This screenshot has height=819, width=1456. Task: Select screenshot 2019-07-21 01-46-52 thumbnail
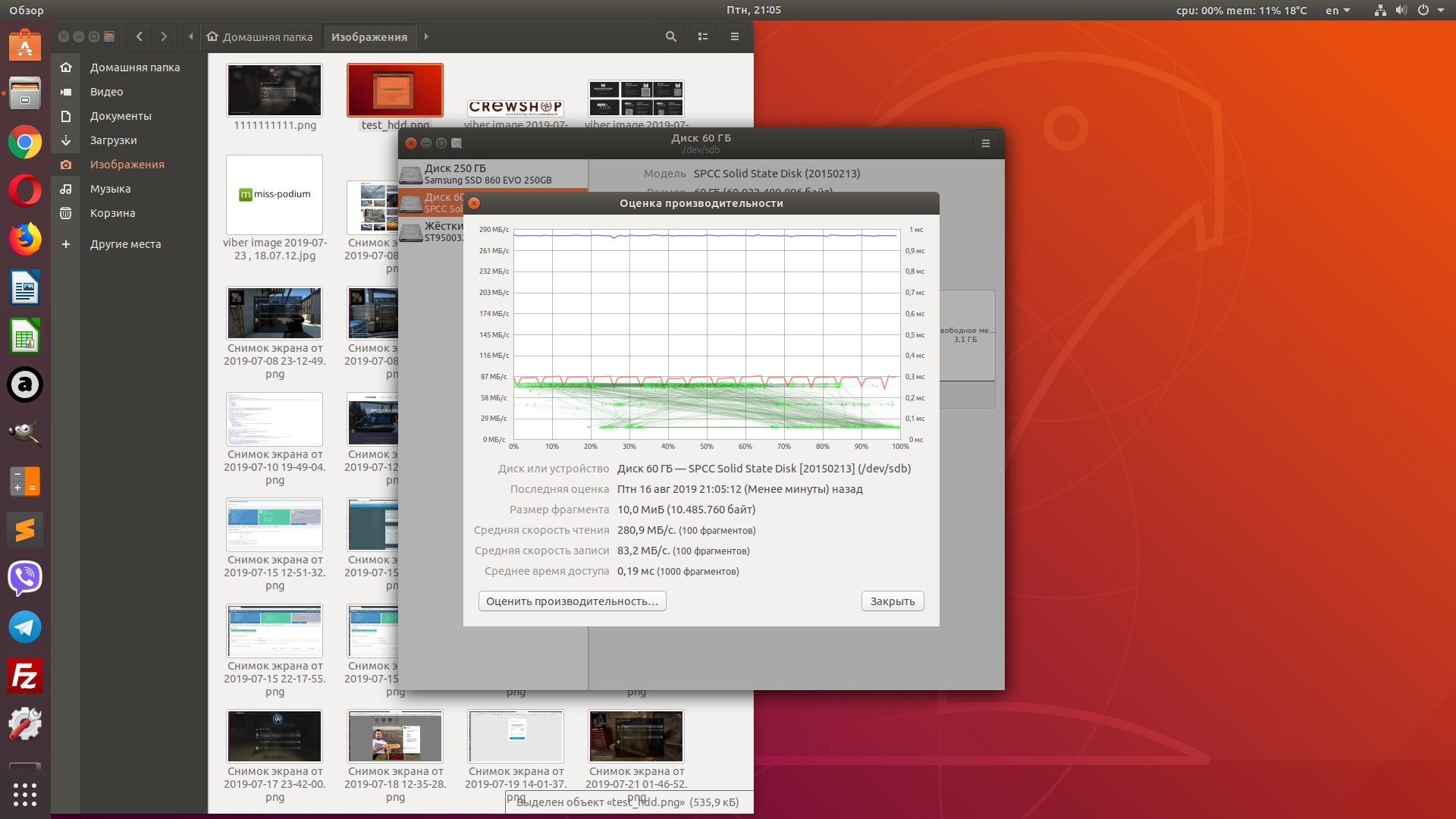pyautogui.click(x=636, y=736)
